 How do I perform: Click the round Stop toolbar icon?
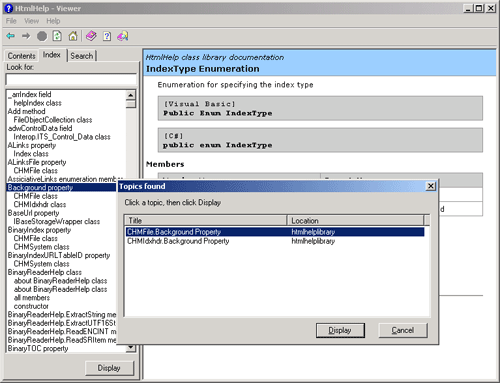coord(42,36)
